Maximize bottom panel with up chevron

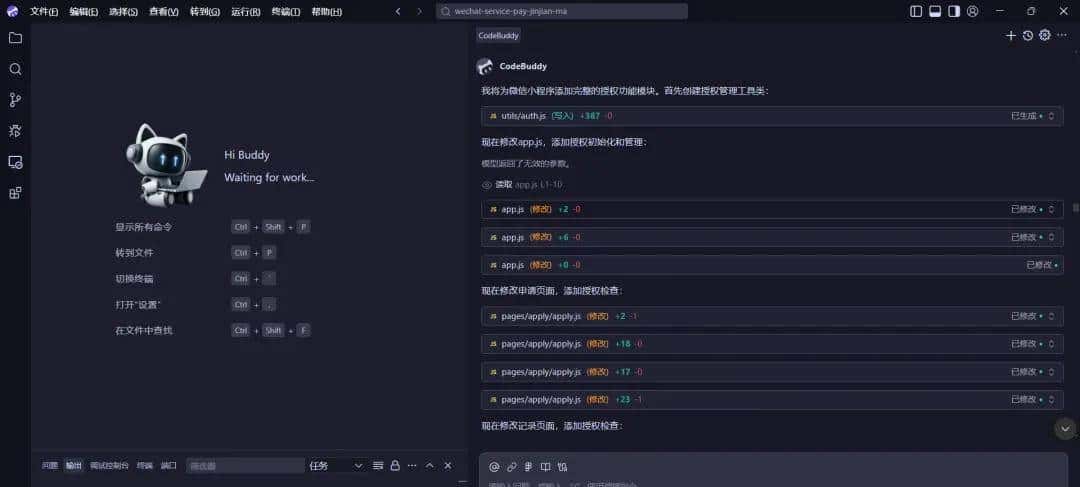(x=430, y=466)
